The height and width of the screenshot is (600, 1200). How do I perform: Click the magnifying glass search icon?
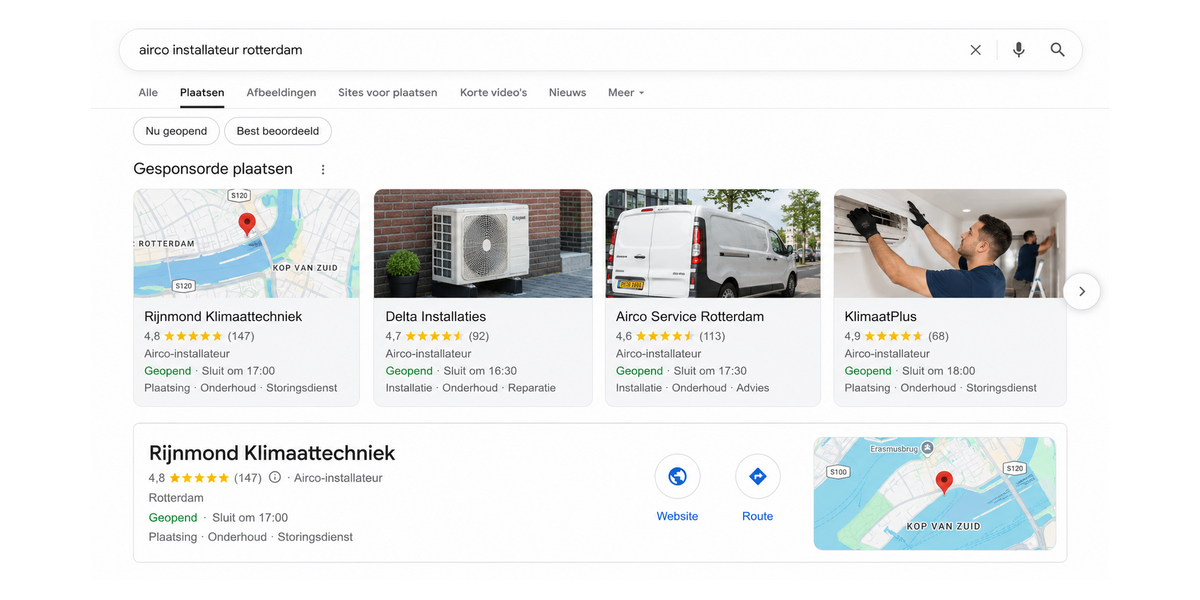pos(1057,50)
